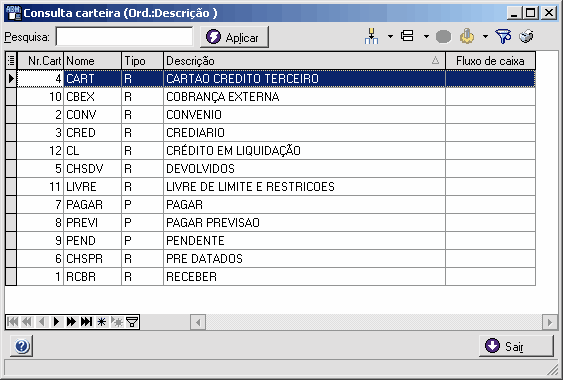Jump to last record in navigator
This screenshot has height=380, width=563.
86,321
